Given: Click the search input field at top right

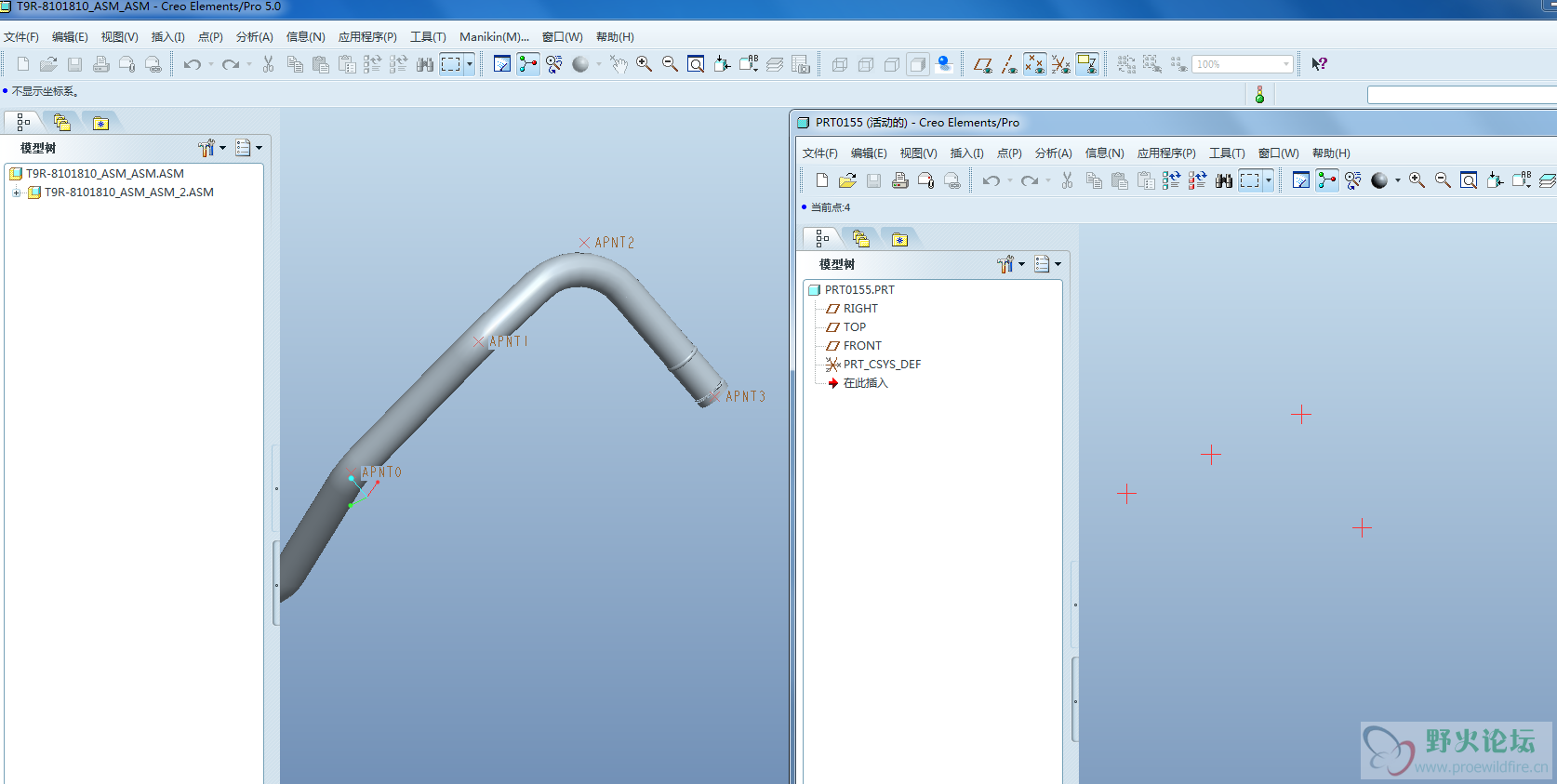Looking at the screenshot, I should tap(1461, 95).
